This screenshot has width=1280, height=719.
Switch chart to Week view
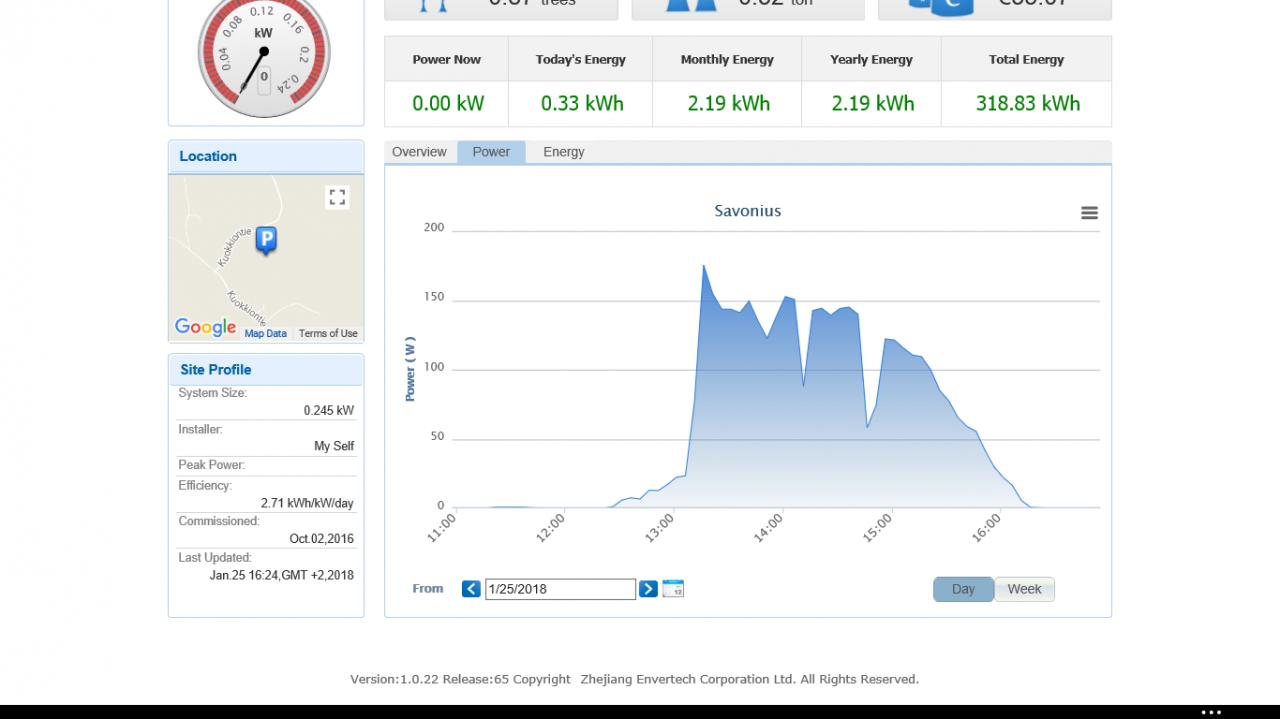(x=1024, y=589)
